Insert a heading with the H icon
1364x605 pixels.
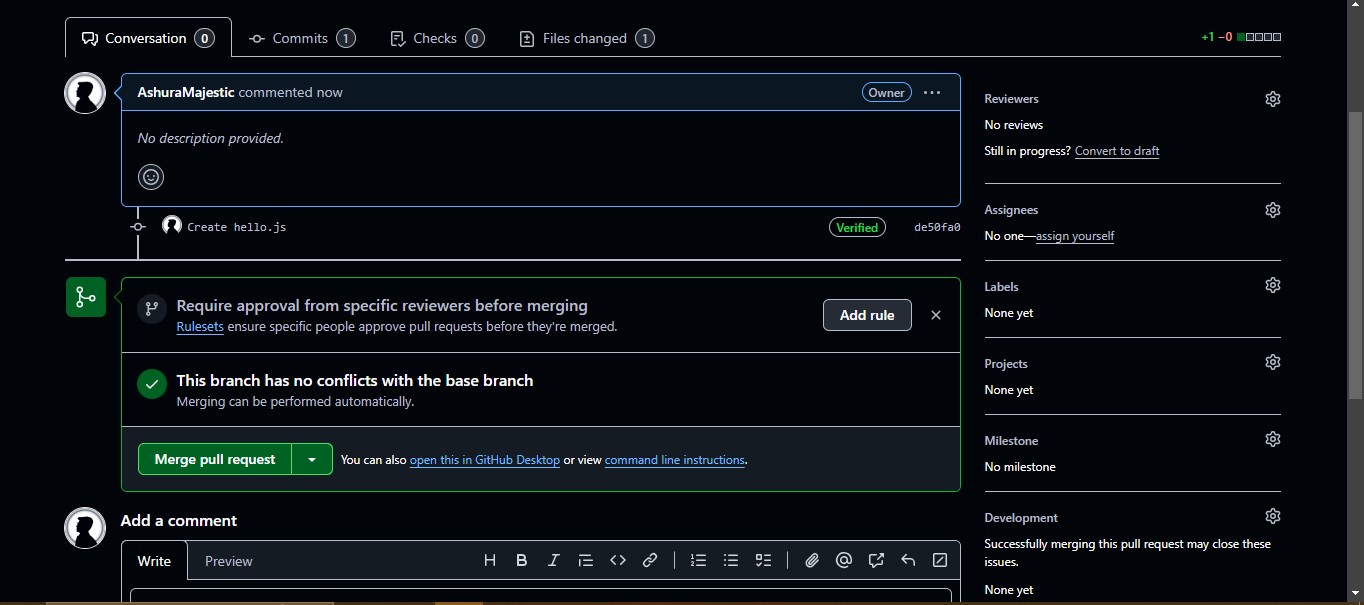pos(490,560)
